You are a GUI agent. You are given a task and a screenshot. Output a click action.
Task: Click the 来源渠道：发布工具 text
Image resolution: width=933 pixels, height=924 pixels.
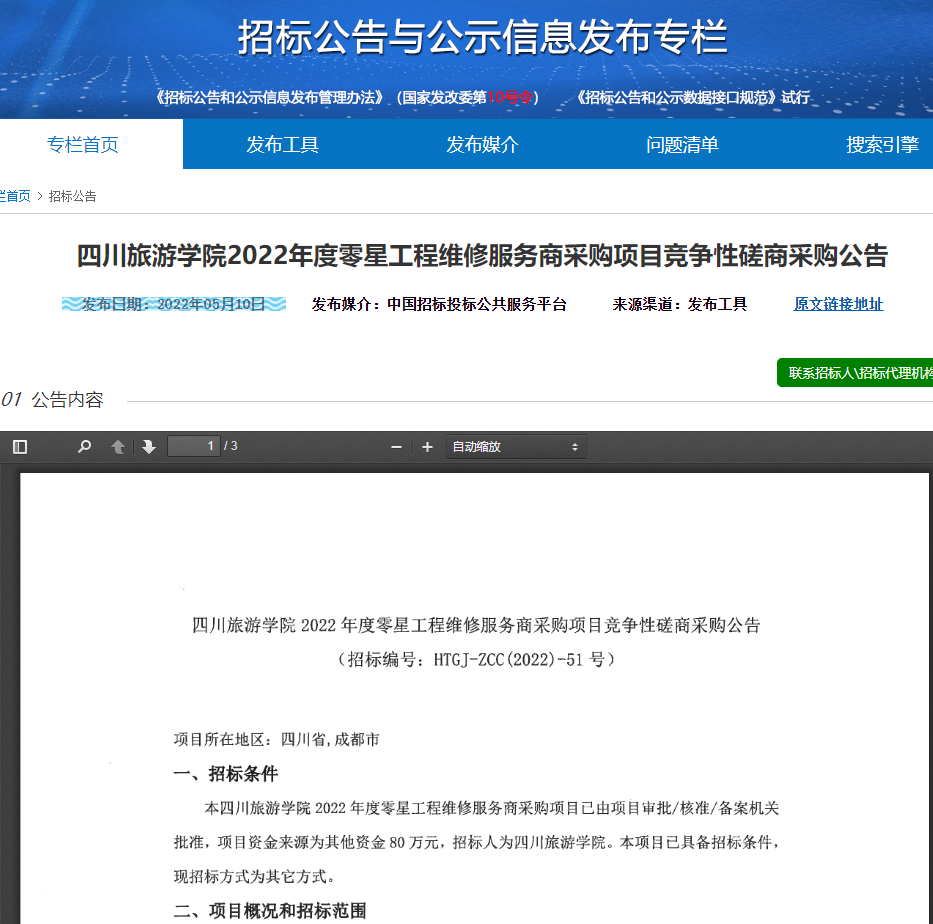tap(680, 304)
